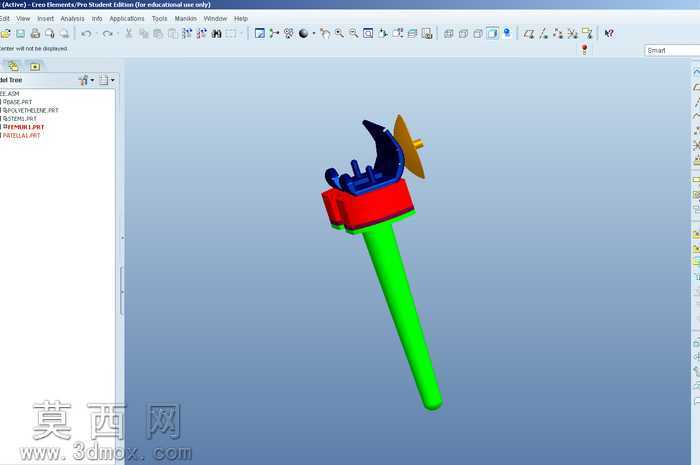700x465 pixels.
Task: Toggle the Spin Center icon
Action: click(274, 33)
